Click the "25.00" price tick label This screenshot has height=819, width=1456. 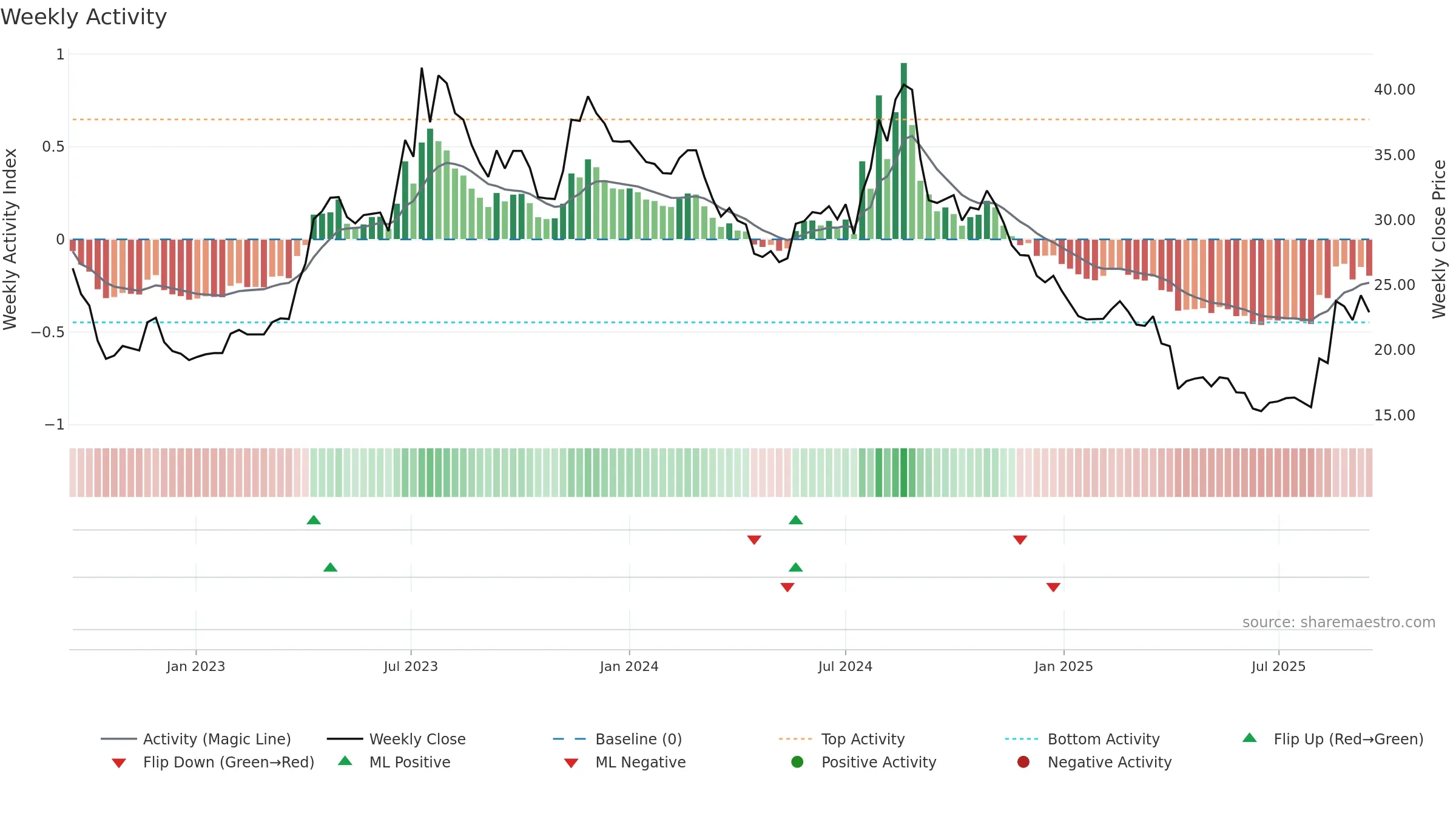[x=1395, y=285]
